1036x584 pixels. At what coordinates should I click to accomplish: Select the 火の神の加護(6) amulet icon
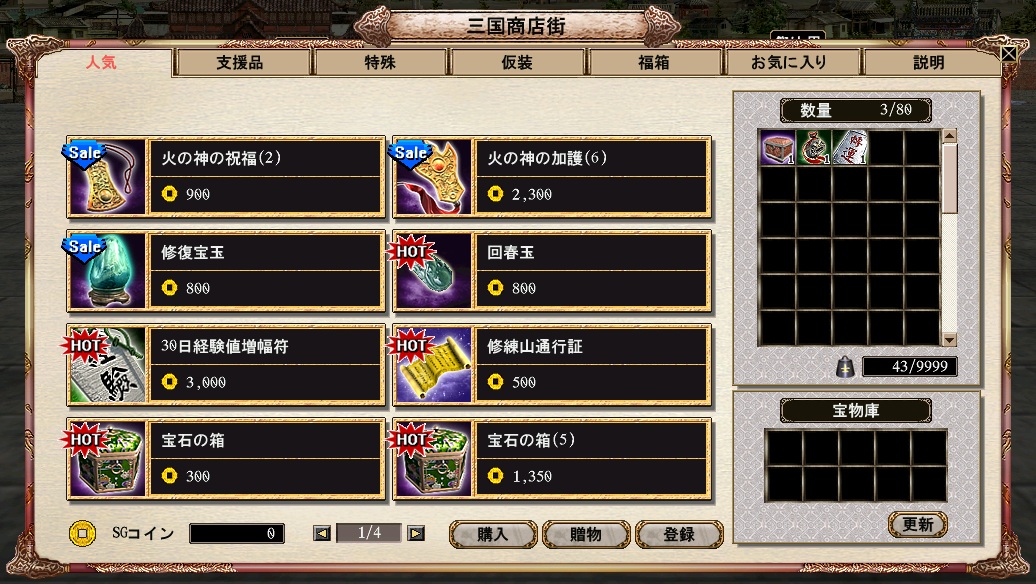point(433,176)
